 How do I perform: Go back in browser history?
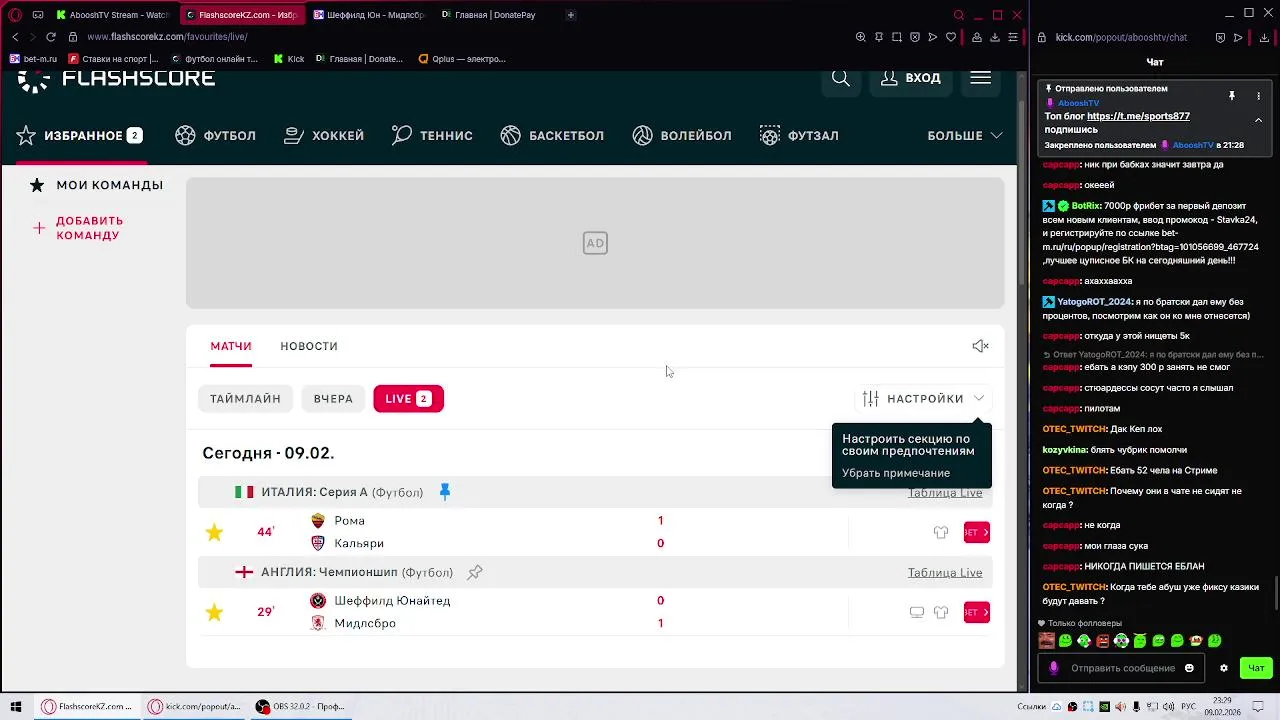[14, 37]
